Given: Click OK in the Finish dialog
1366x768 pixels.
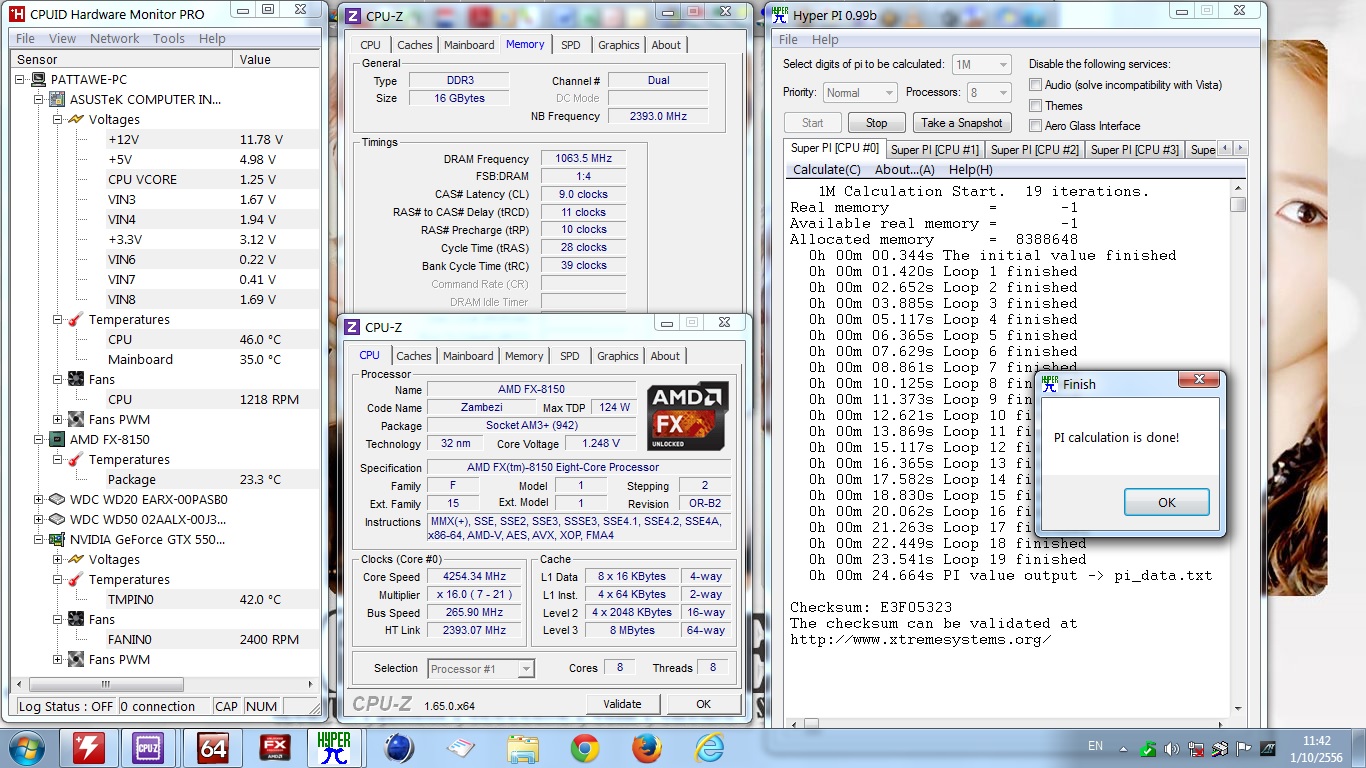Looking at the screenshot, I should click(x=1167, y=502).
